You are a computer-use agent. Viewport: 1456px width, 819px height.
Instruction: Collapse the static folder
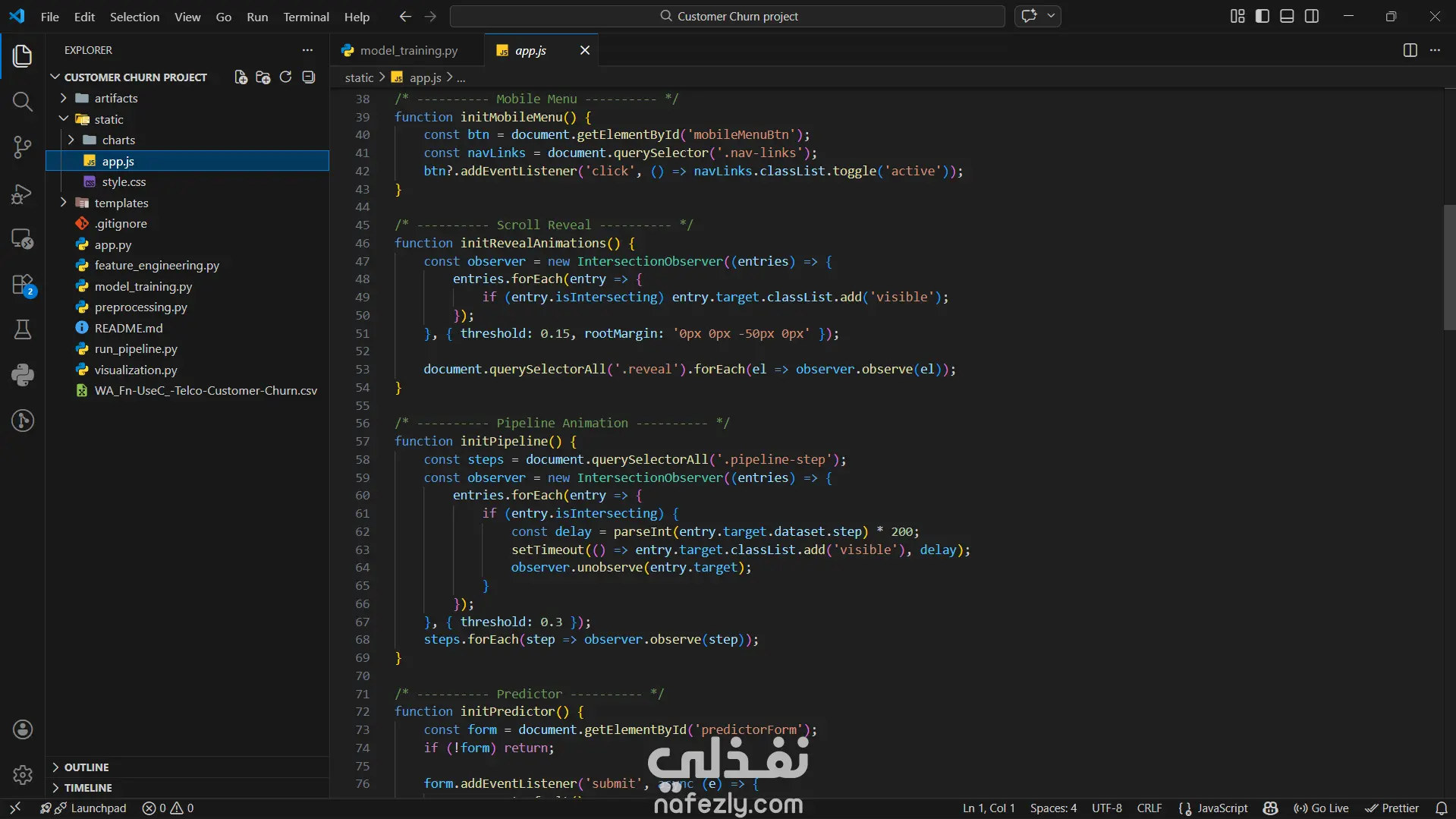coord(187,119)
